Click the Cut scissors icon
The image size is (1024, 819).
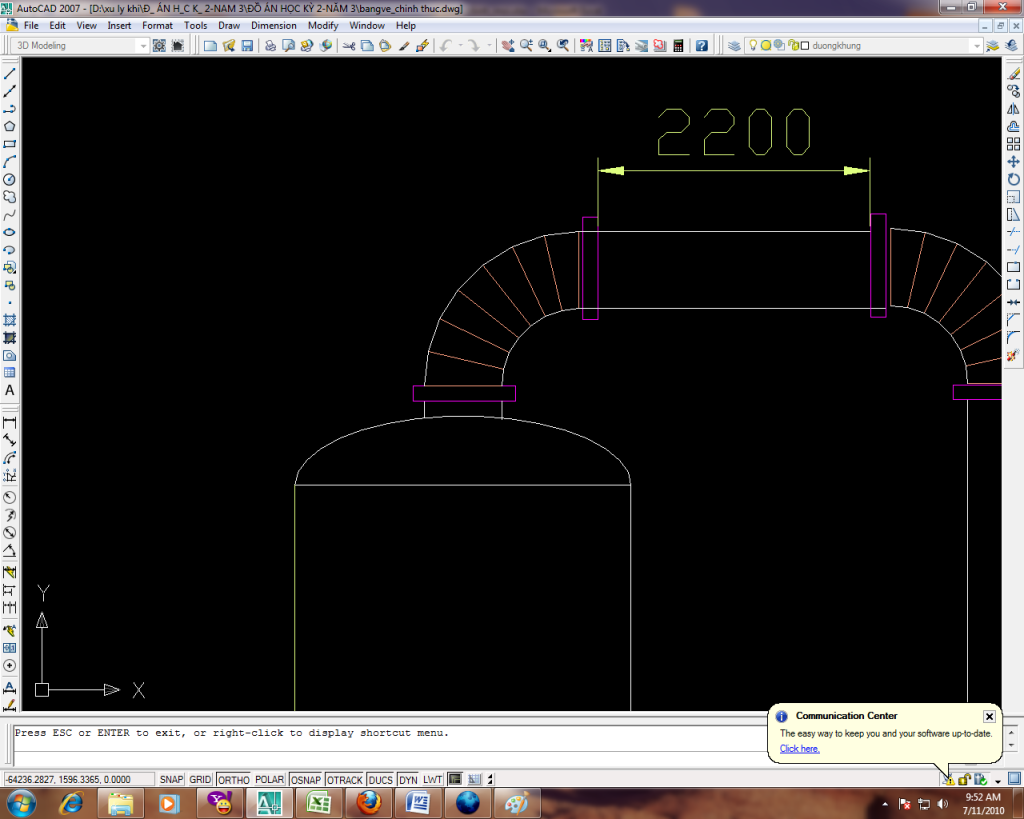pyautogui.click(x=349, y=46)
